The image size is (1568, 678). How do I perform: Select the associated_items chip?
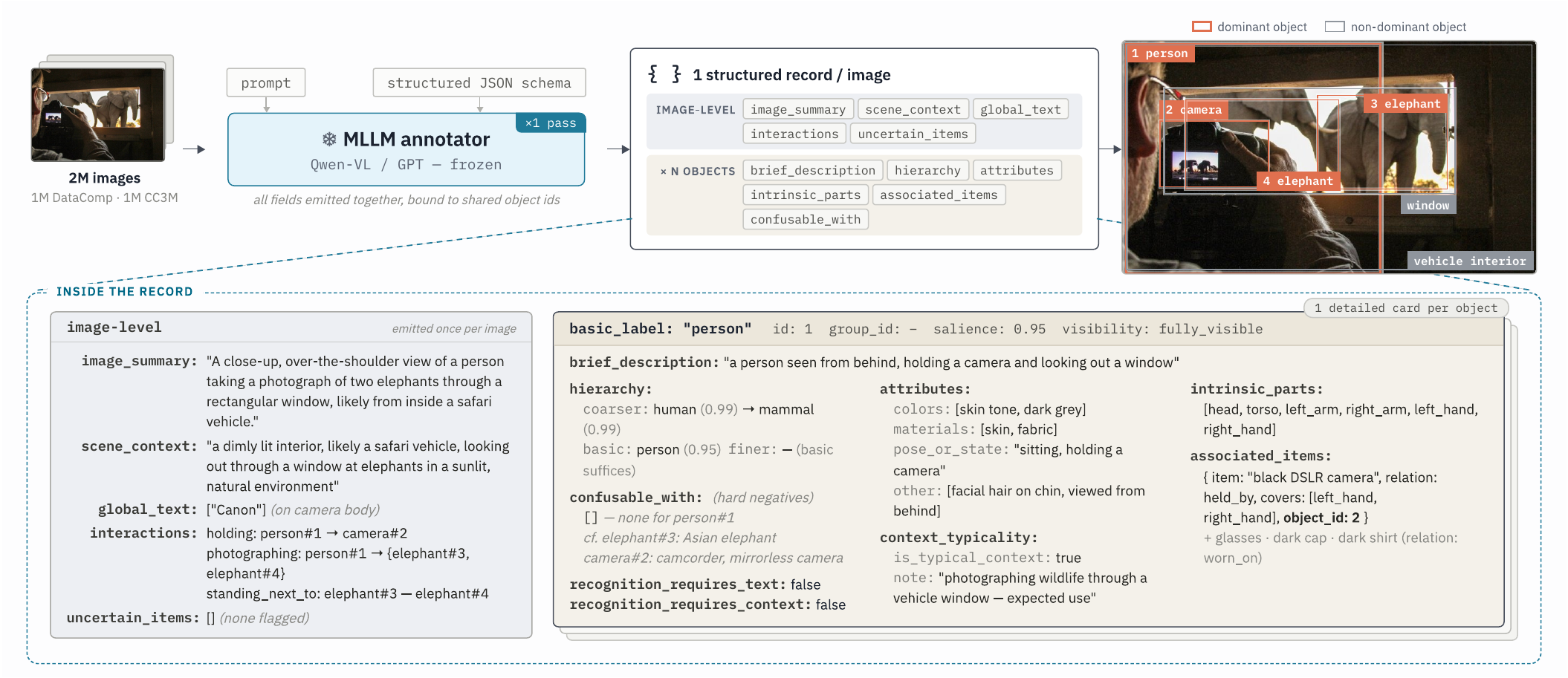[x=939, y=195]
